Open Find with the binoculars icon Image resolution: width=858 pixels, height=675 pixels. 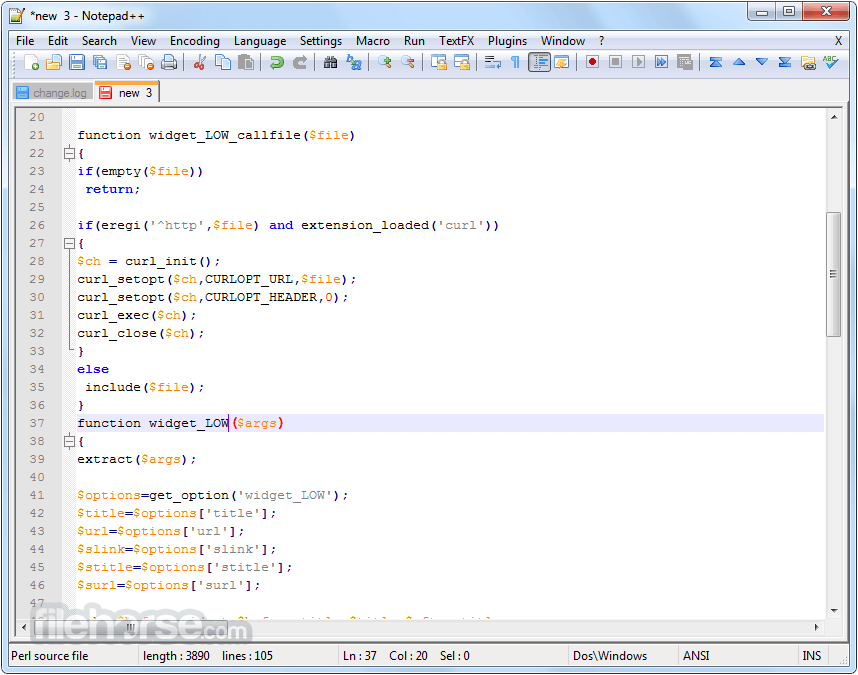(x=331, y=62)
